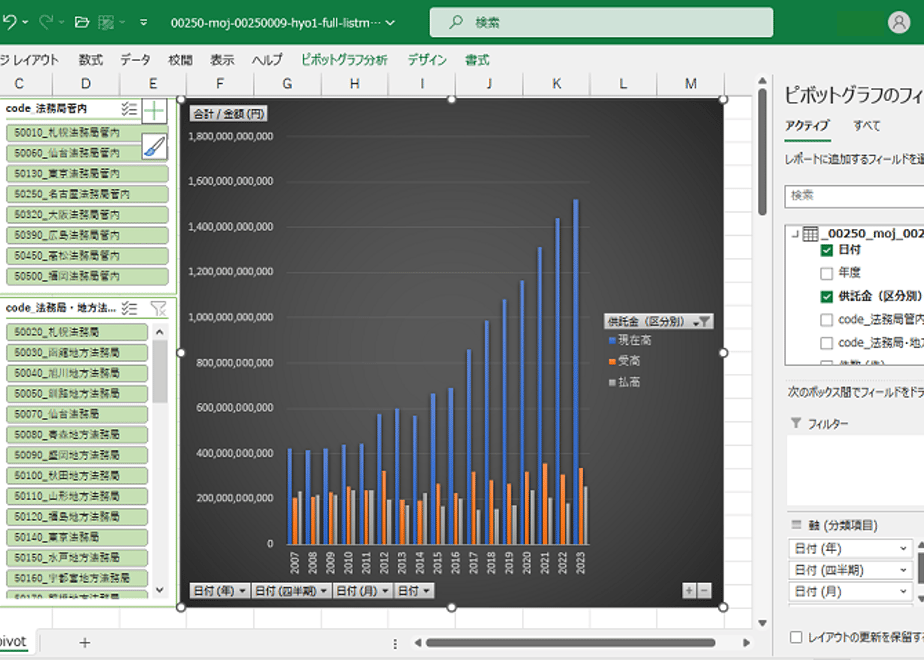Select the pivot sheet tab
This screenshot has height=660, width=924.
pyautogui.click(x=14, y=641)
